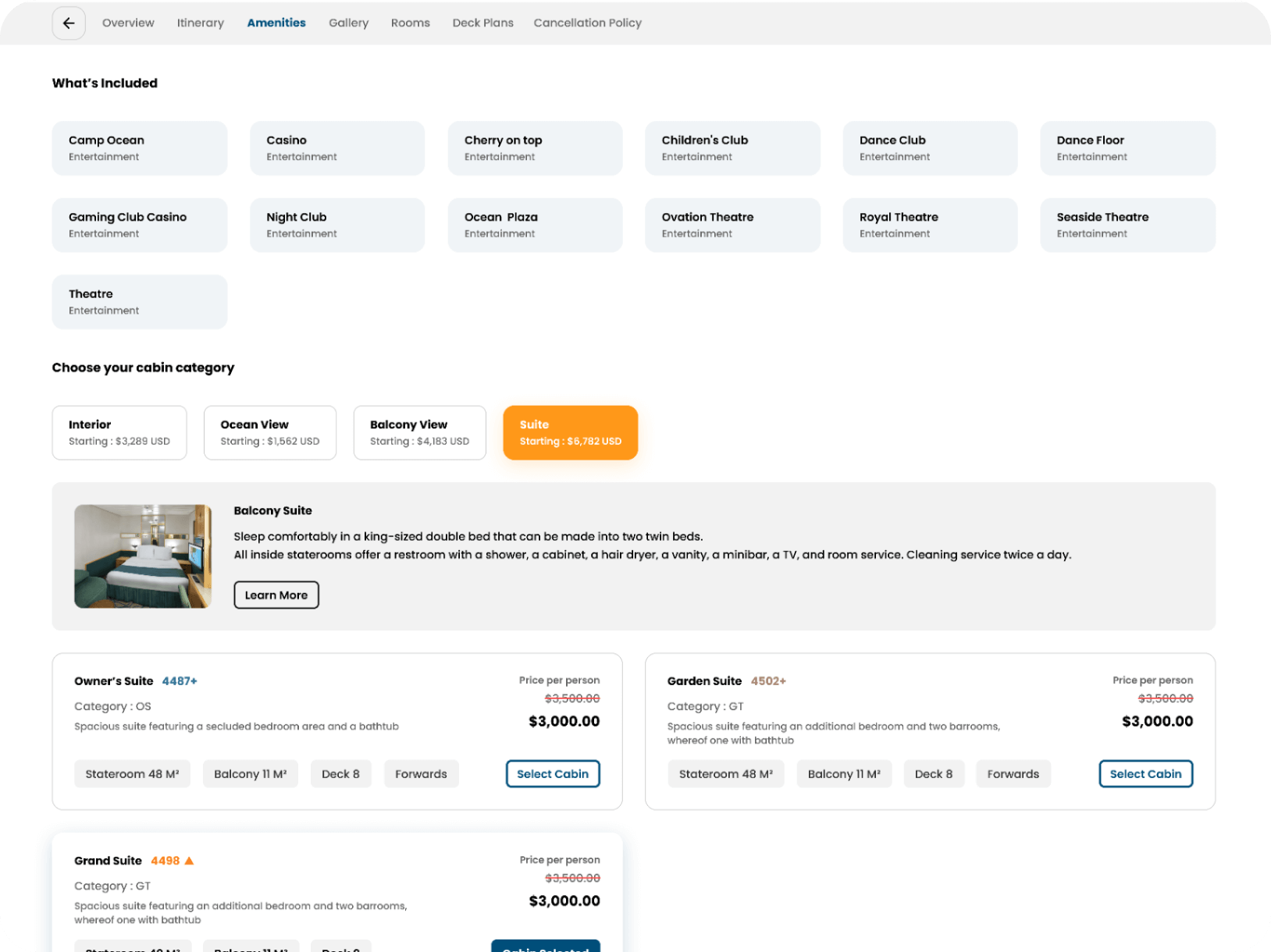The image size is (1271, 952).
Task: View the Cancellation Policy tab
Action: click(x=587, y=23)
